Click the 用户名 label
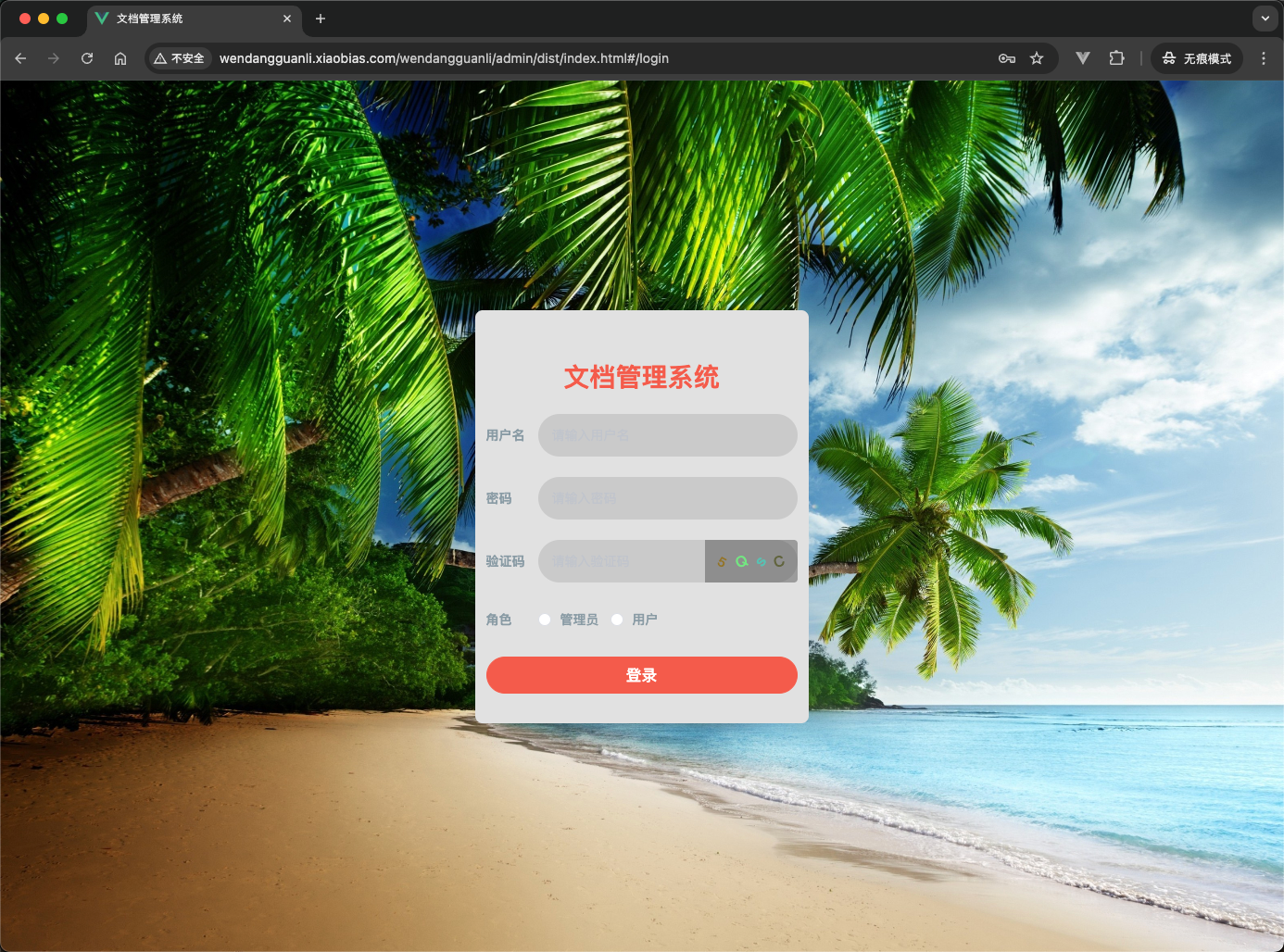The height and width of the screenshot is (952, 1284). 505,435
